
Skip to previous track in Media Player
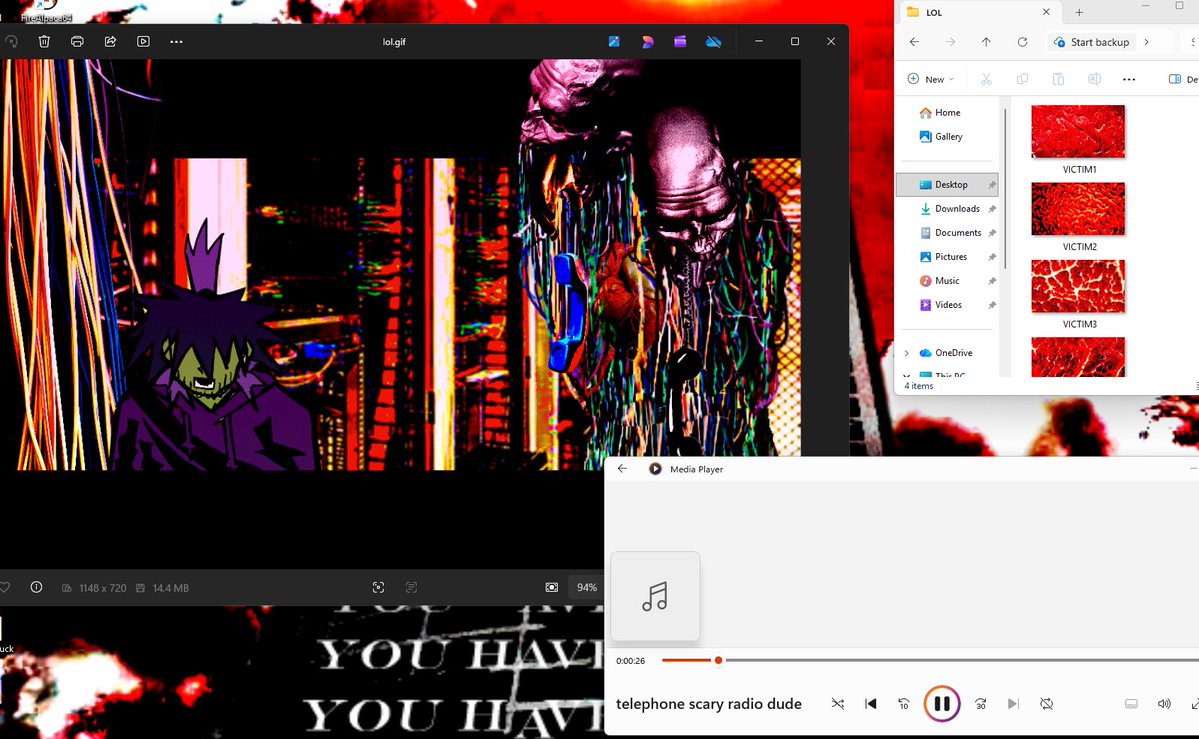pyautogui.click(x=871, y=704)
